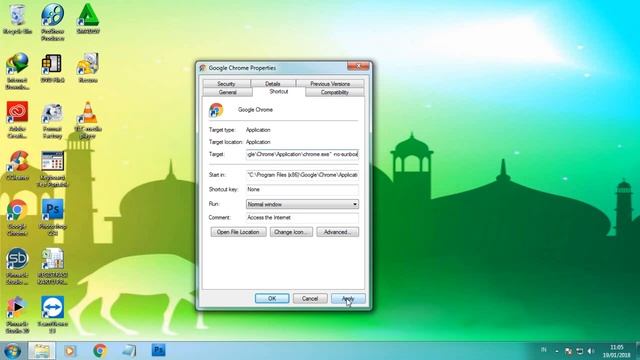The image size is (640, 360).
Task: Open the Pinnacle Studio 'sb' desktop shortcut
Action: pyautogui.click(x=17, y=266)
